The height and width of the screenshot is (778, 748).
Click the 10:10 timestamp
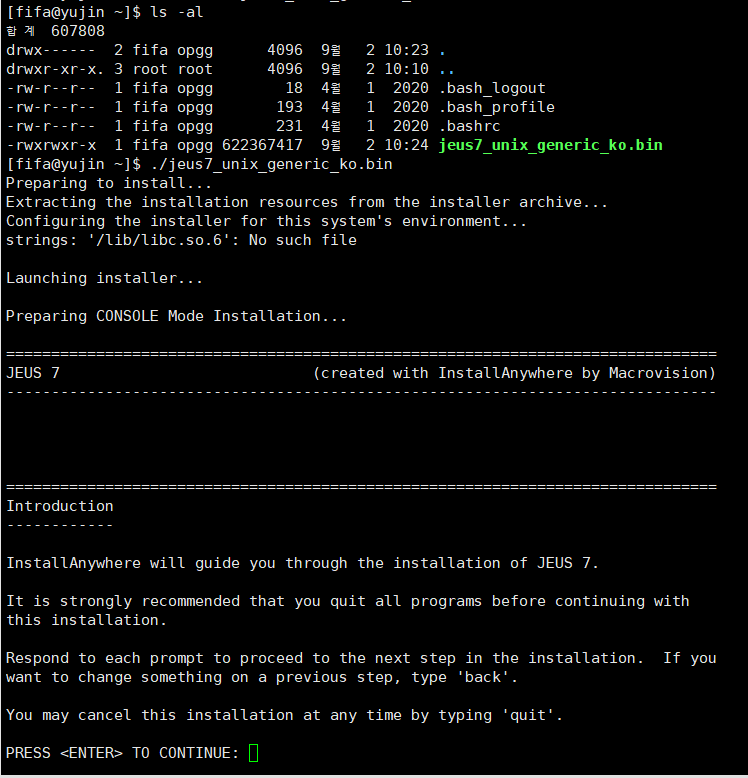(x=407, y=69)
